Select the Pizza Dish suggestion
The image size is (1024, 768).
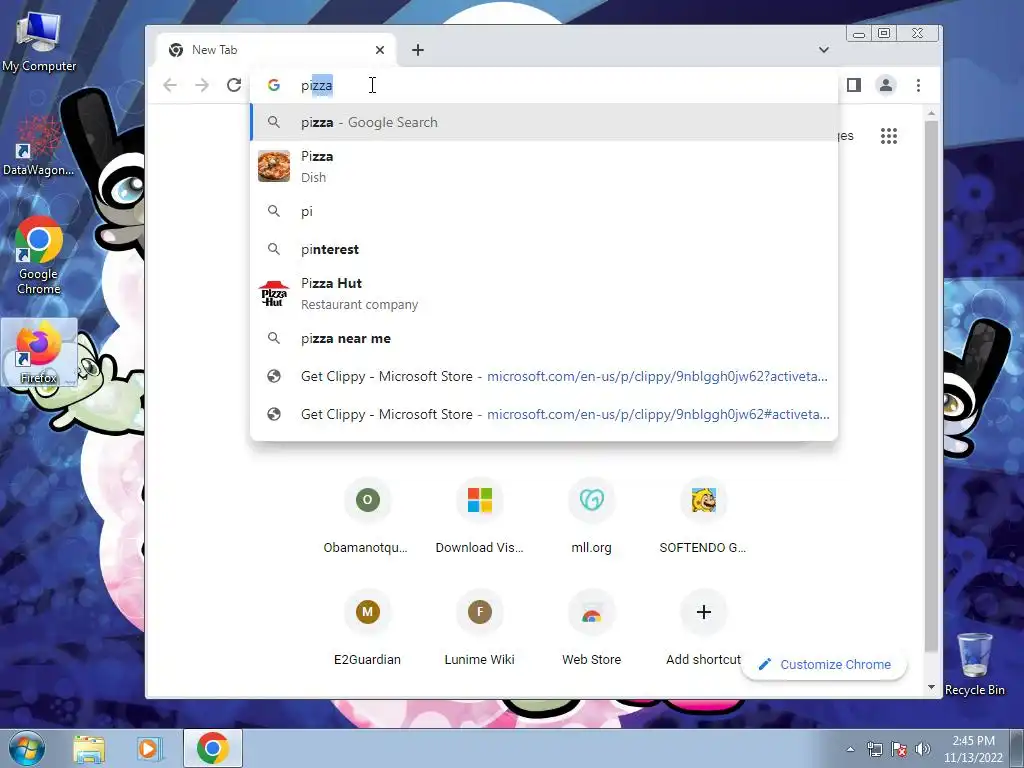pyautogui.click(x=543, y=167)
